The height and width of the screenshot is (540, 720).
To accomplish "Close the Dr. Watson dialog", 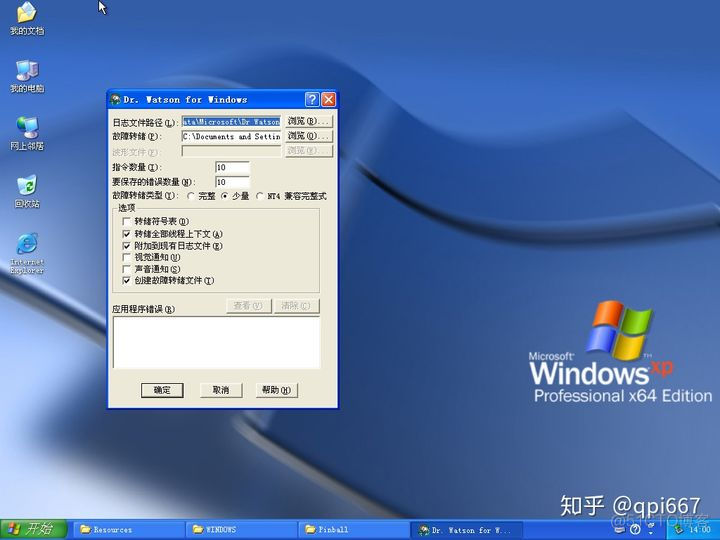I will pyautogui.click(x=328, y=99).
